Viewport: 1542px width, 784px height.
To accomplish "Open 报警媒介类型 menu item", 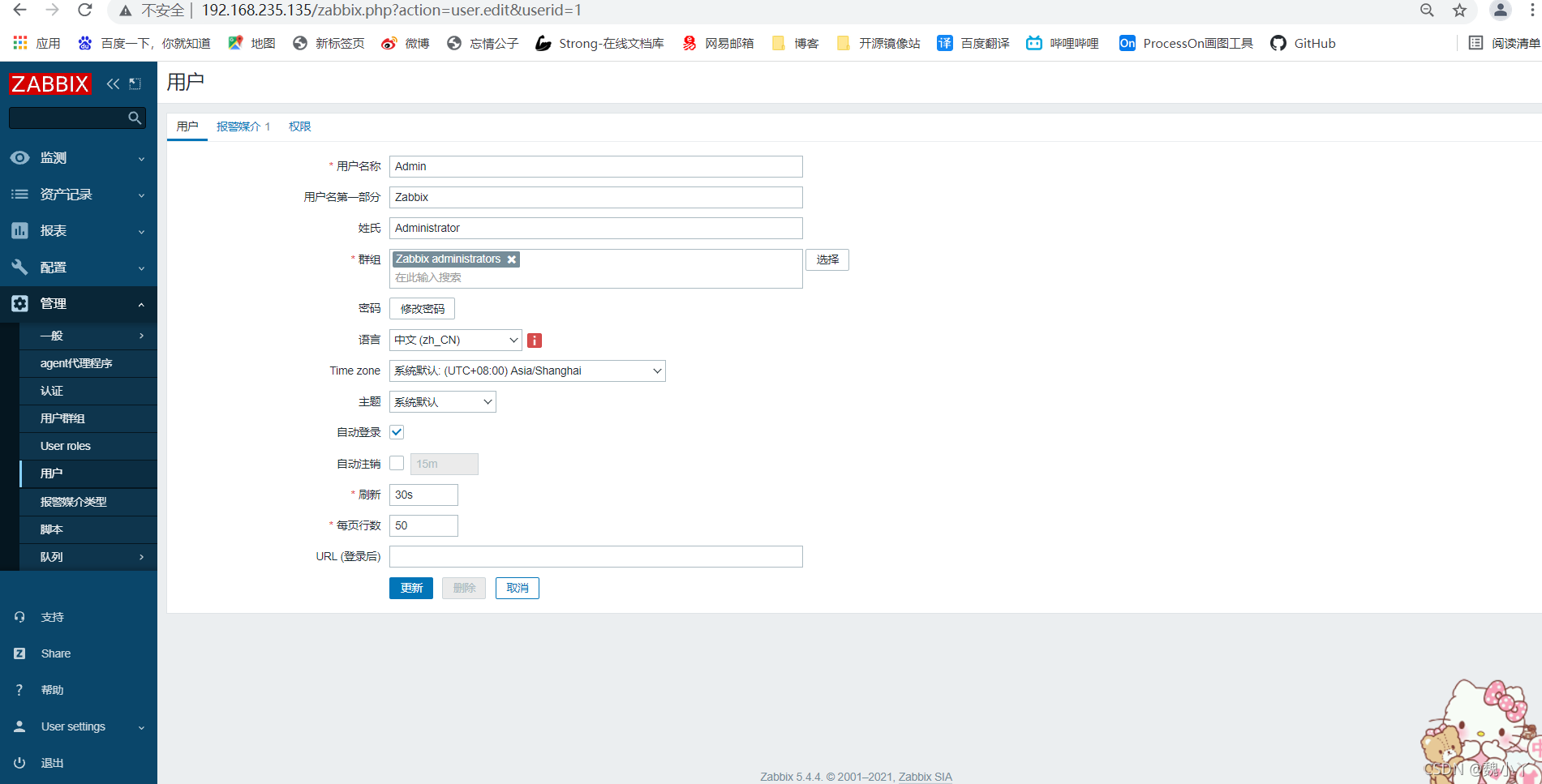I will pyautogui.click(x=88, y=502).
